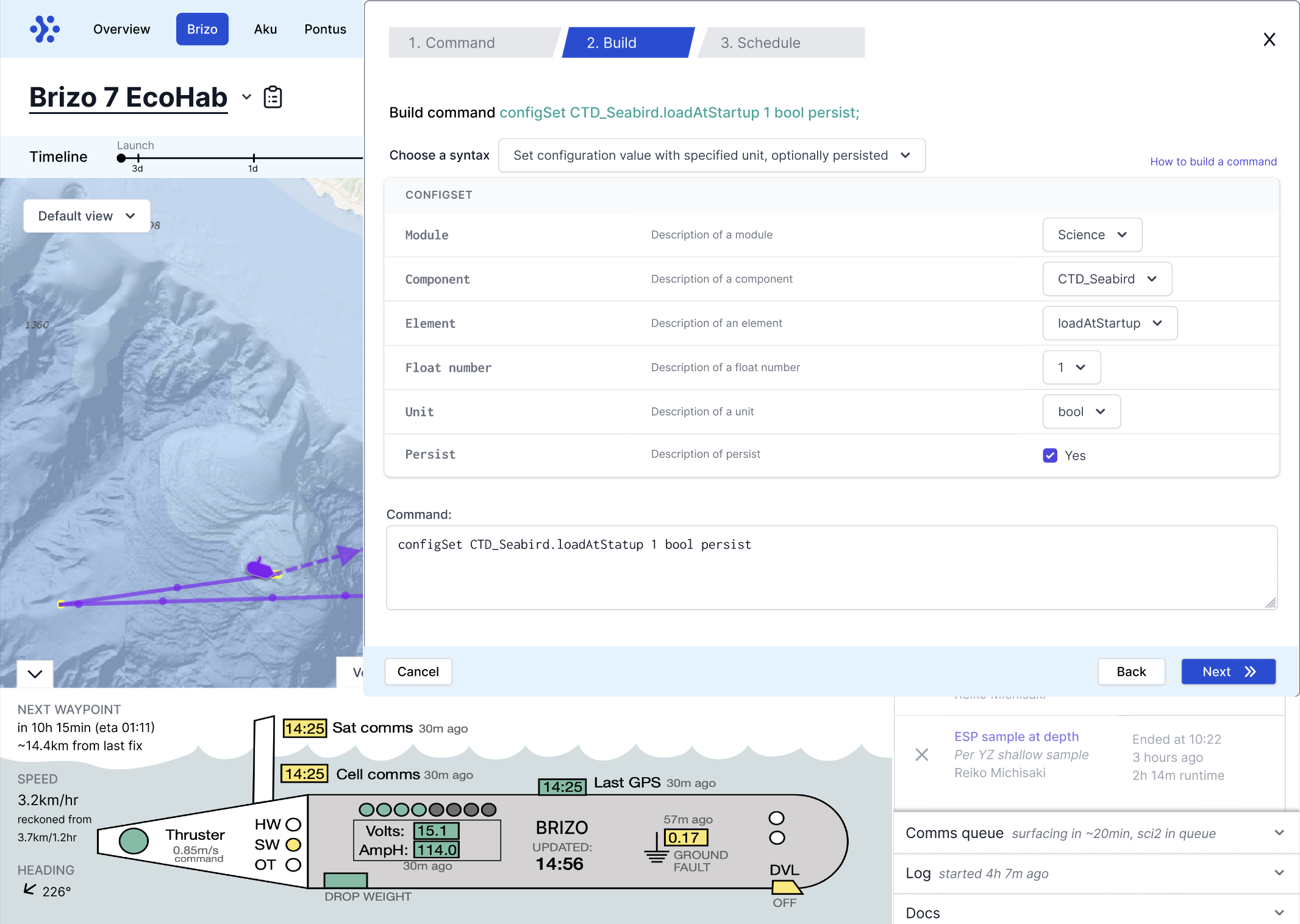The width and height of the screenshot is (1300, 924).
Task: Open the Component CTD_Seabird dropdown
Action: tap(1107, 279)
